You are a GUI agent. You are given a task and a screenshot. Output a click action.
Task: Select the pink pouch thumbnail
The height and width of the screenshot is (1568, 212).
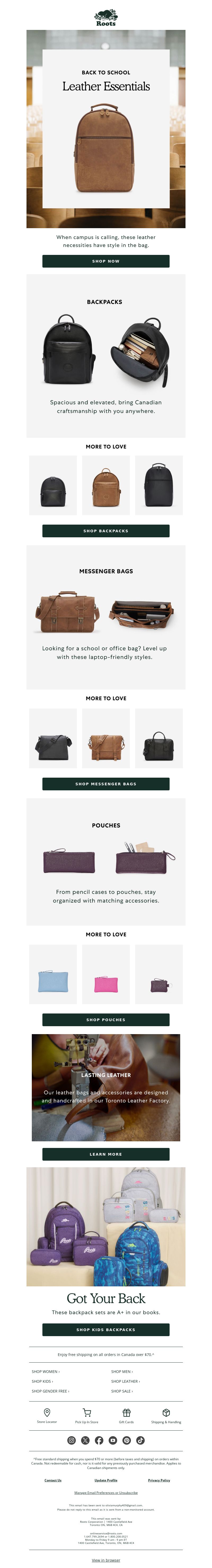[106, 975]
